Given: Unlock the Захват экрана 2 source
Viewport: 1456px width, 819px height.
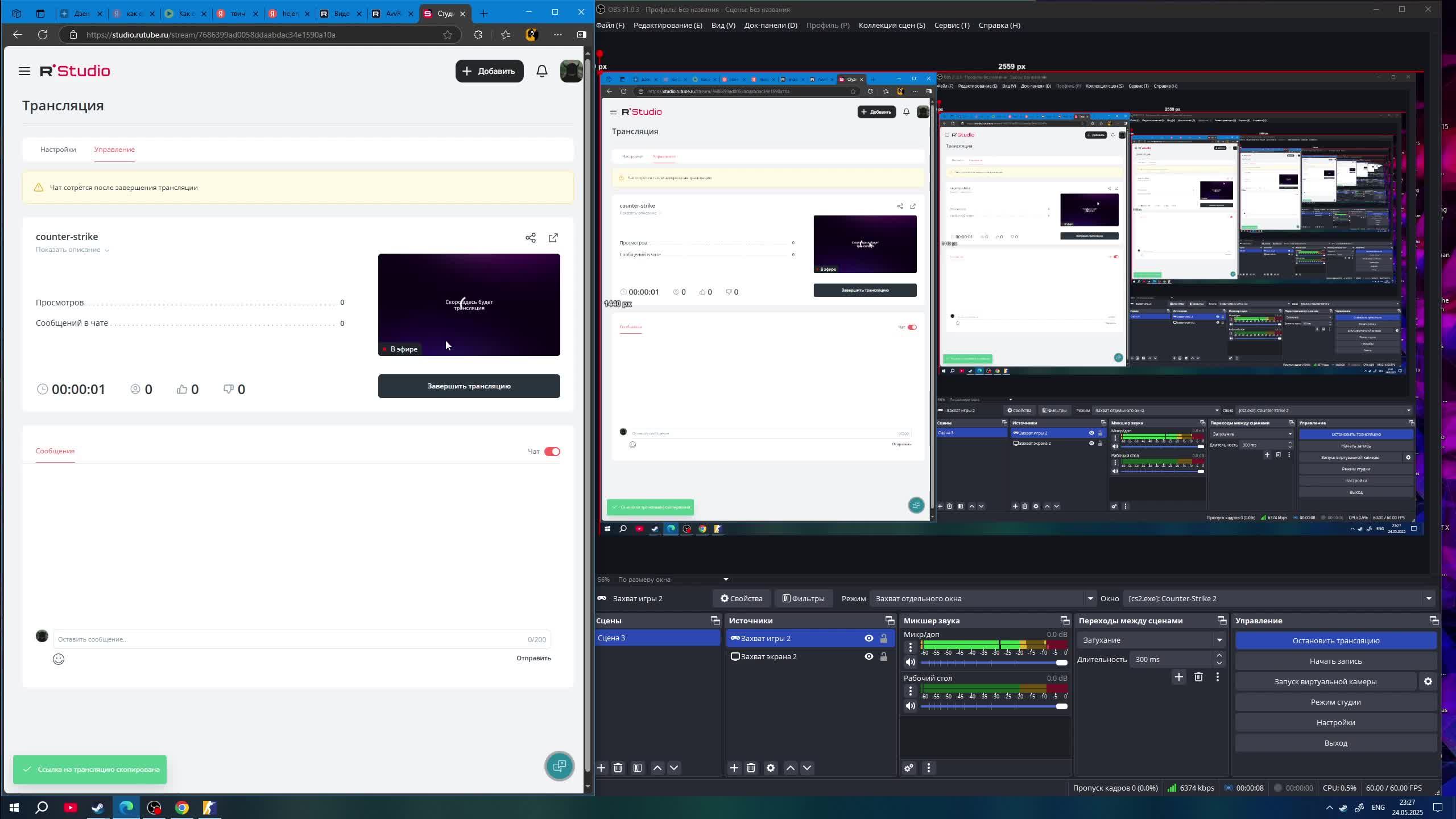Looking at the screenshot, I should pyautogui.click(x=883, y=656).
